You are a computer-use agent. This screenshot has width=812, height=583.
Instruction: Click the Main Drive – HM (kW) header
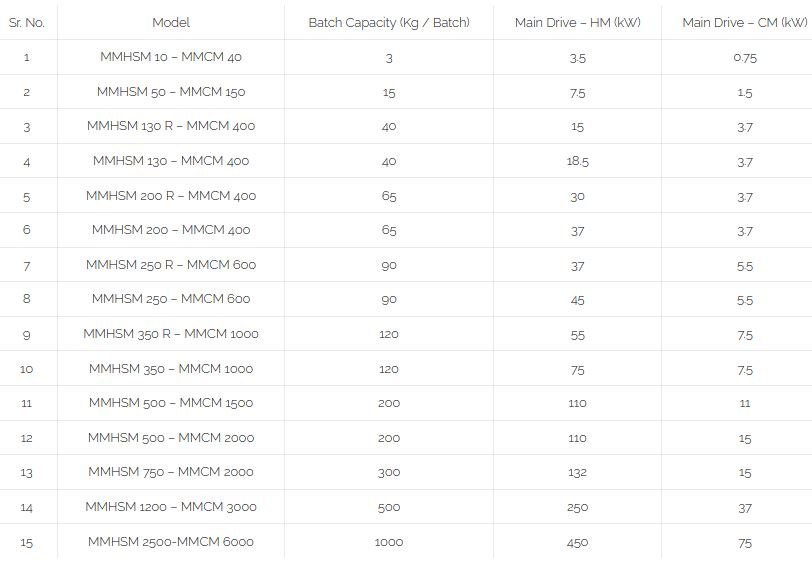[x=577, y=22]
